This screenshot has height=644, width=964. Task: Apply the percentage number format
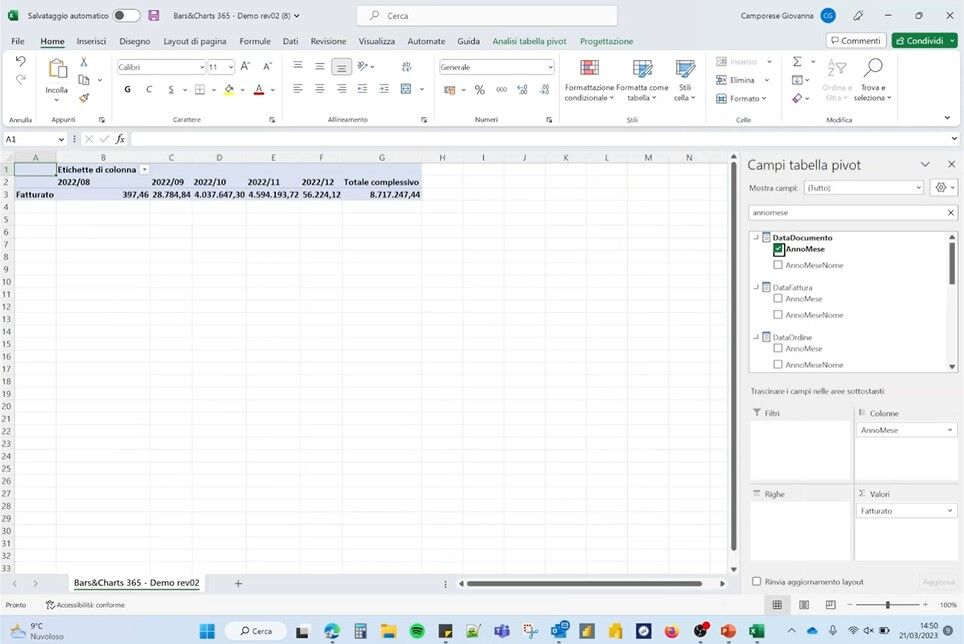[478, 90]
